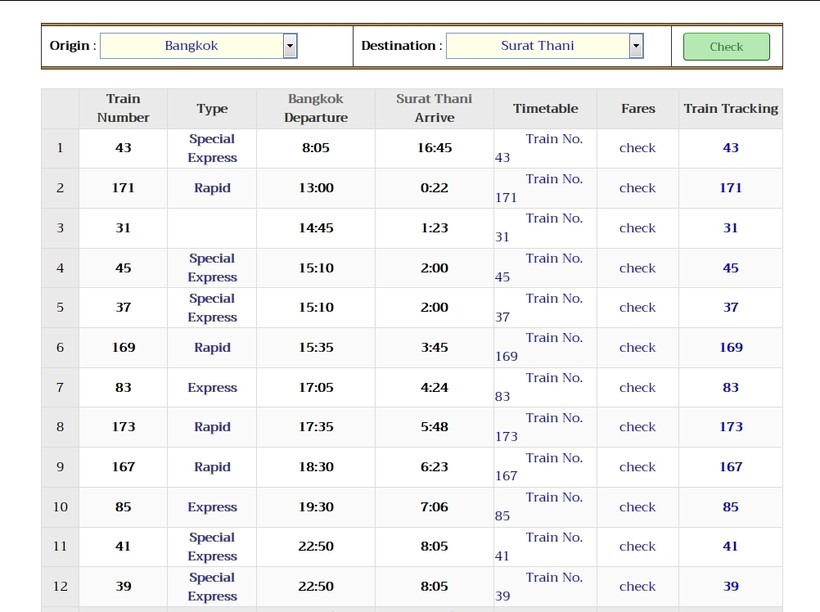
Task: Open timetable link for Train No. 43
Action: (553, 139)
